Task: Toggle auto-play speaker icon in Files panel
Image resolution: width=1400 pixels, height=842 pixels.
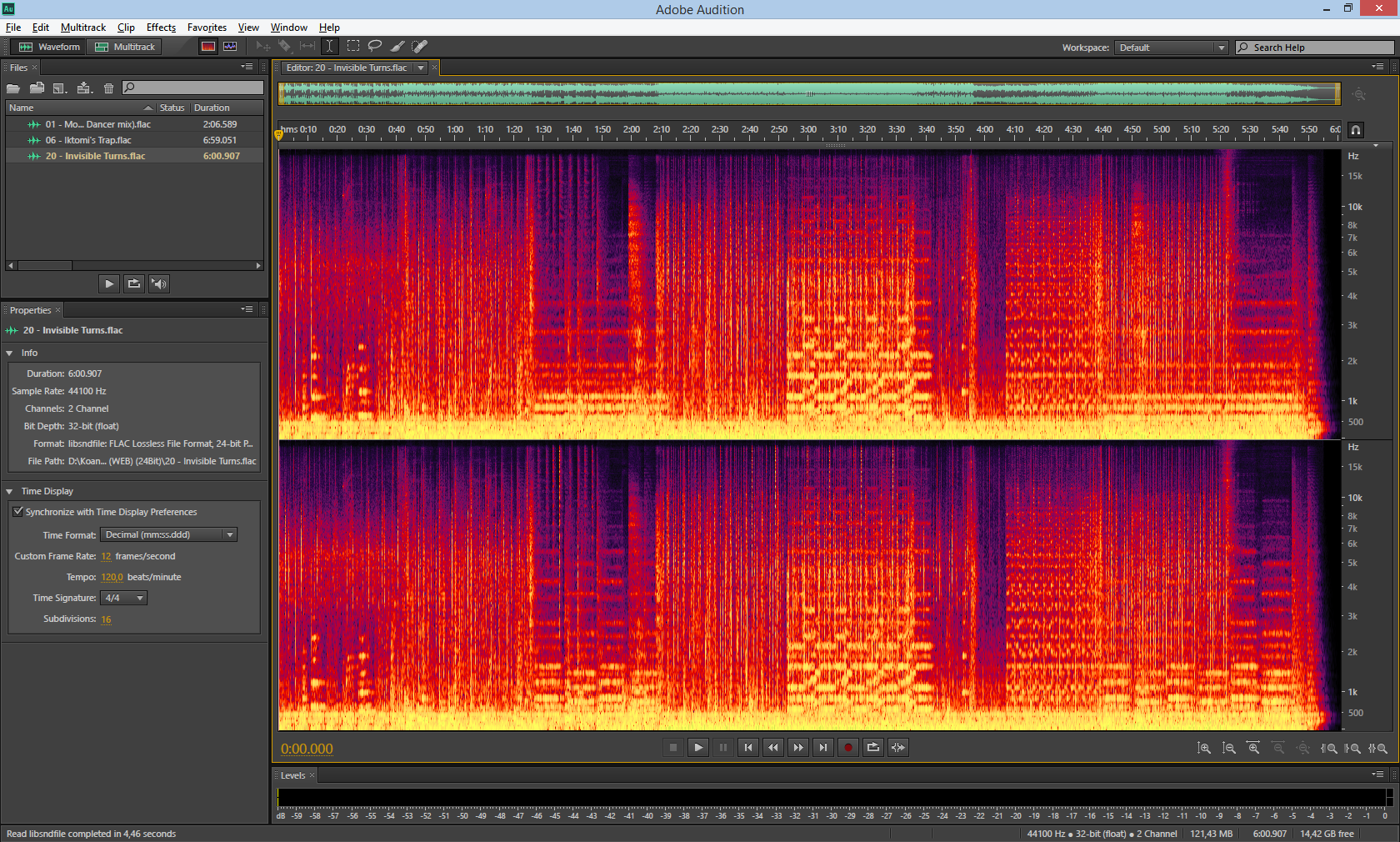Action: pos(159,283)
